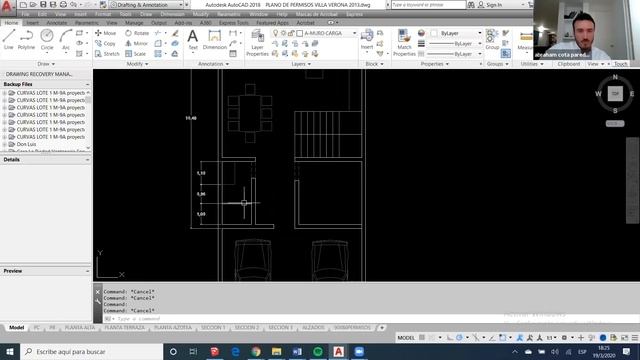Activate the Move command
Image resolution: width=640 pixels, height=360 pixels.
(x=106, y=33)
